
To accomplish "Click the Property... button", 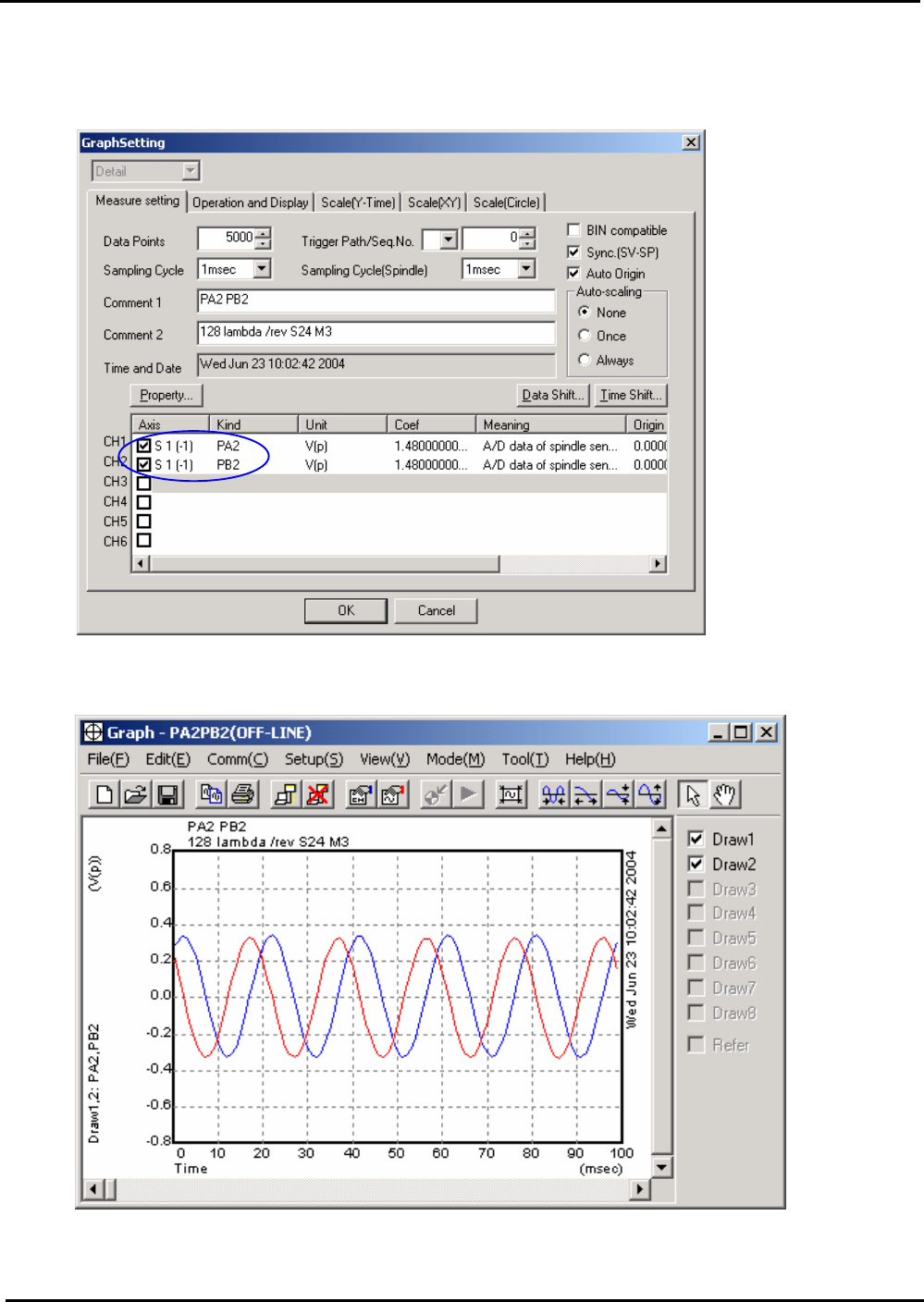I will [x=166, y=395].
